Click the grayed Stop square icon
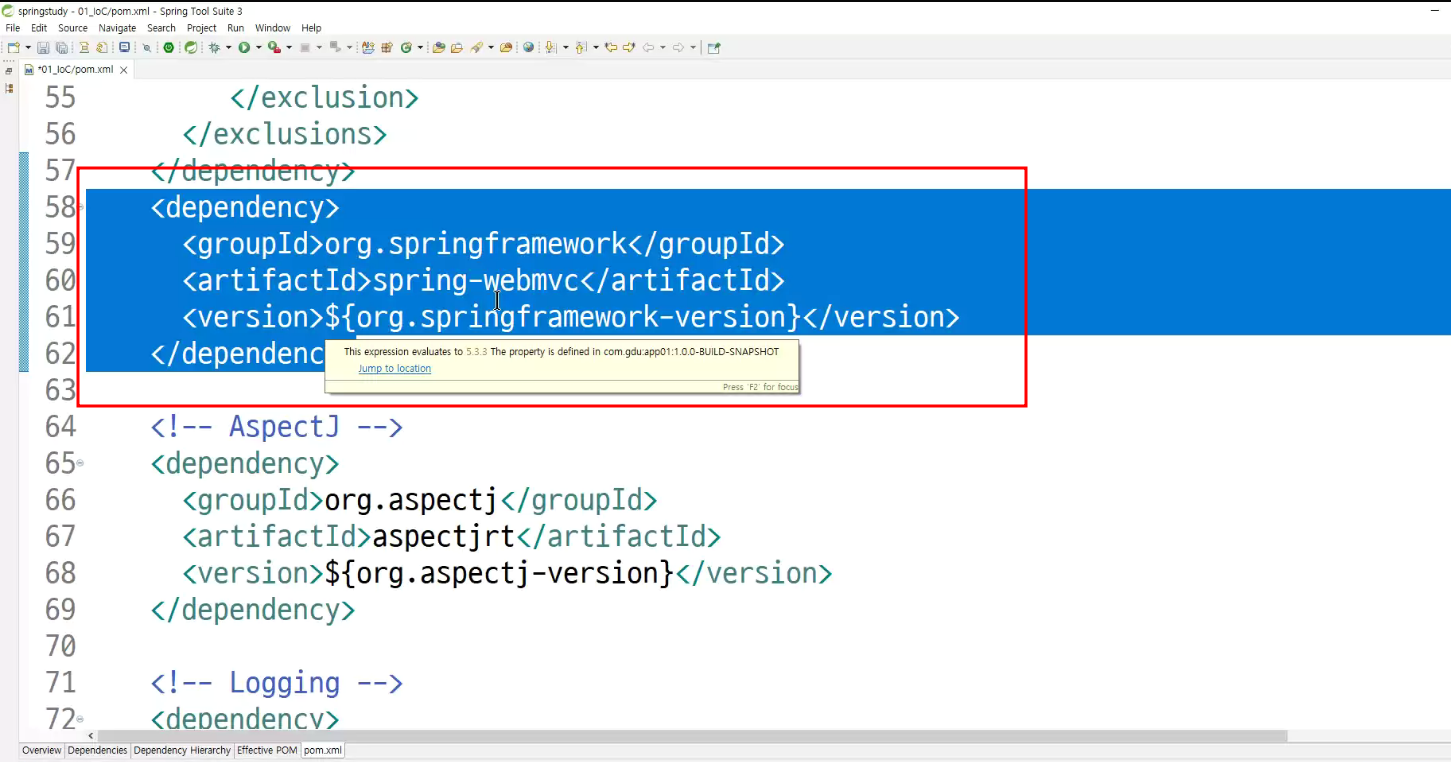The width and height of the screenshot is (1451, 762). [304, 47]
